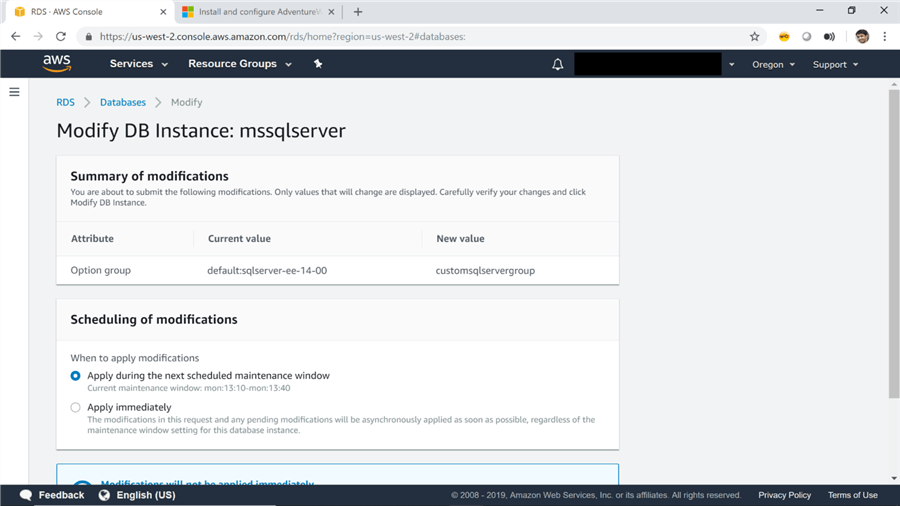This screenshot has width=900, height=506.
Task: Click the Attribute column header
Action: 92,239
